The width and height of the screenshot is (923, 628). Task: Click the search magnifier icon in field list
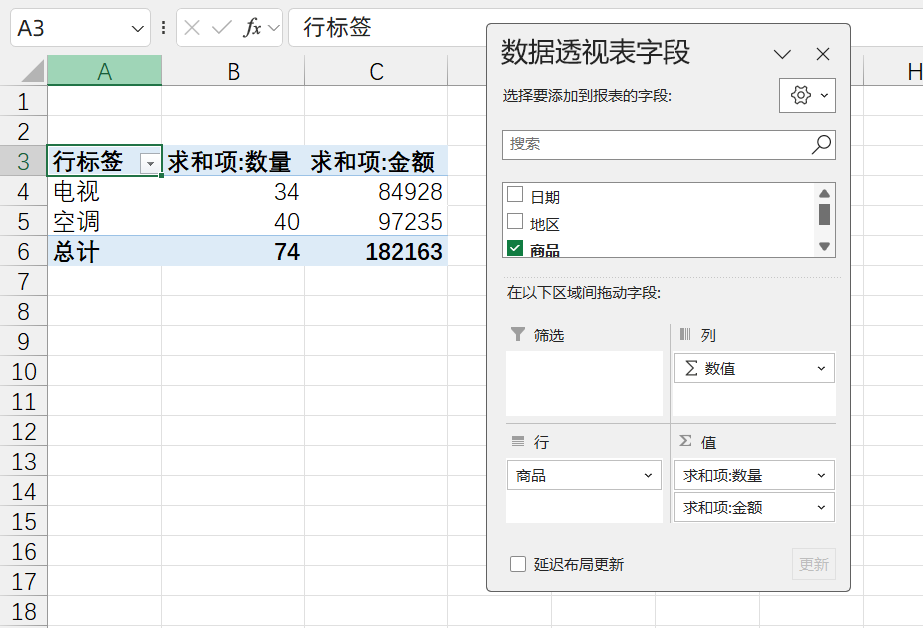pyautogui.click(x=821, y=144)
